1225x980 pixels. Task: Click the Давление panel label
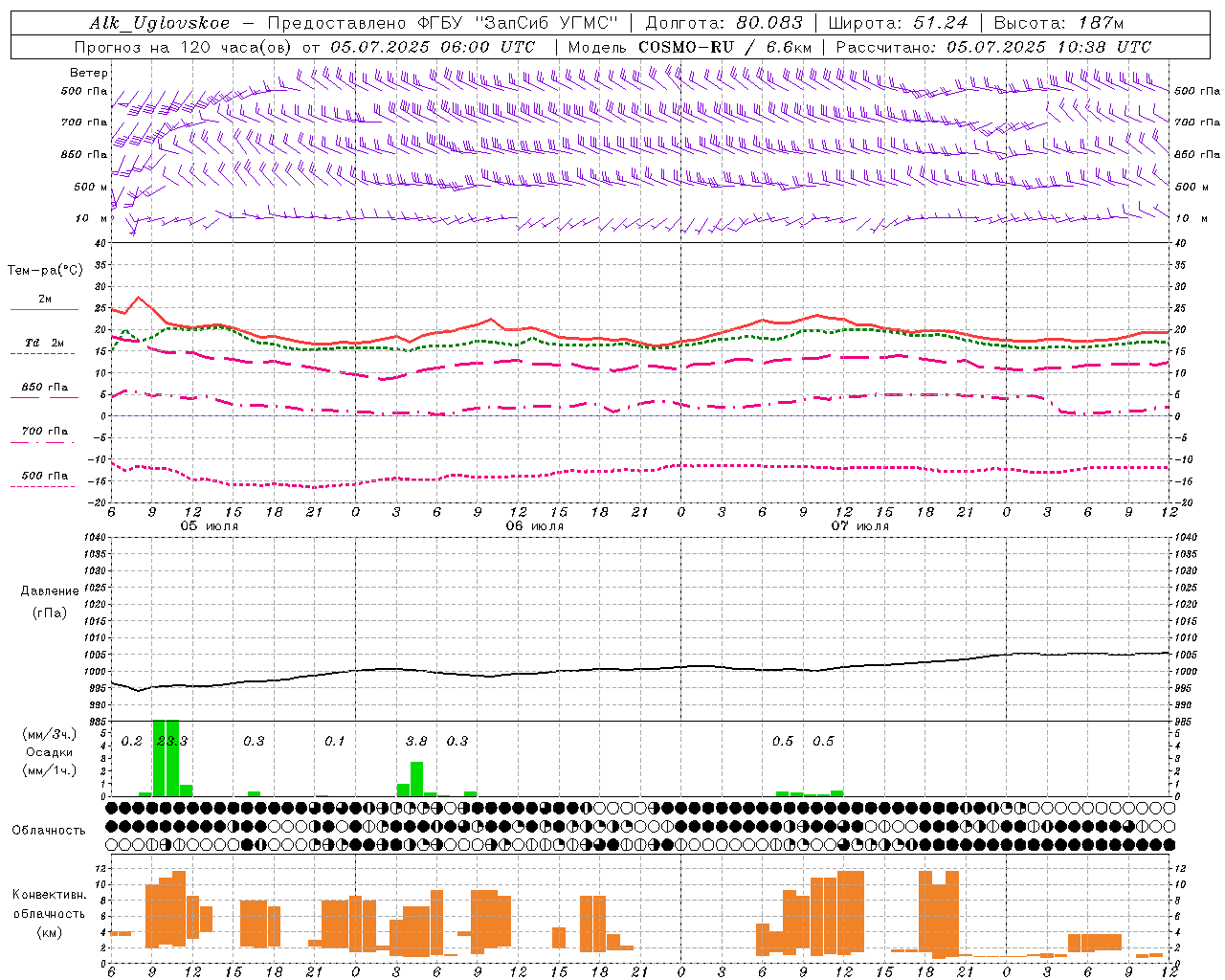click(x=50, y=591)
